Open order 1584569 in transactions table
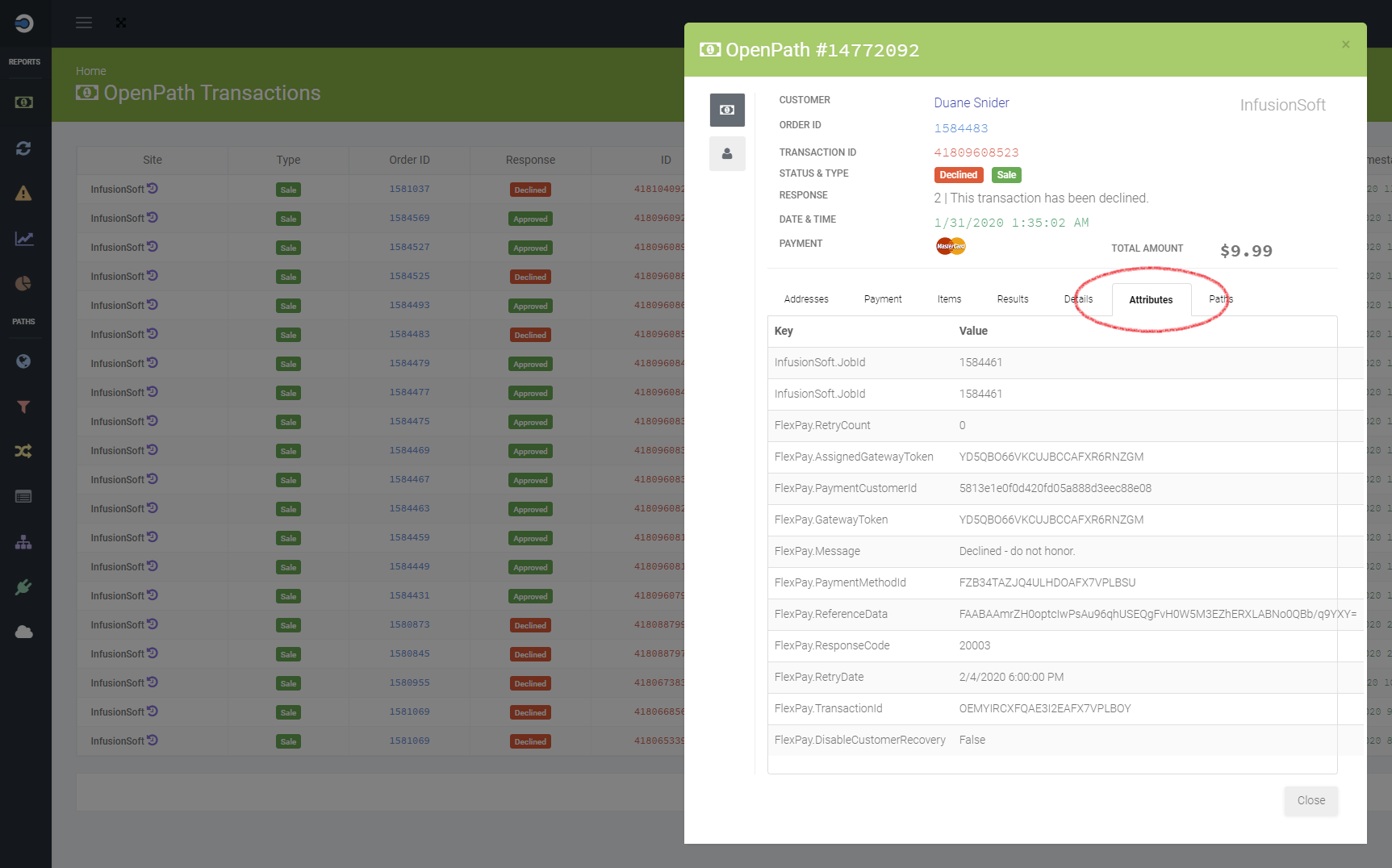The width and height of the screenshot is (1392, 868). pos(409,218)
